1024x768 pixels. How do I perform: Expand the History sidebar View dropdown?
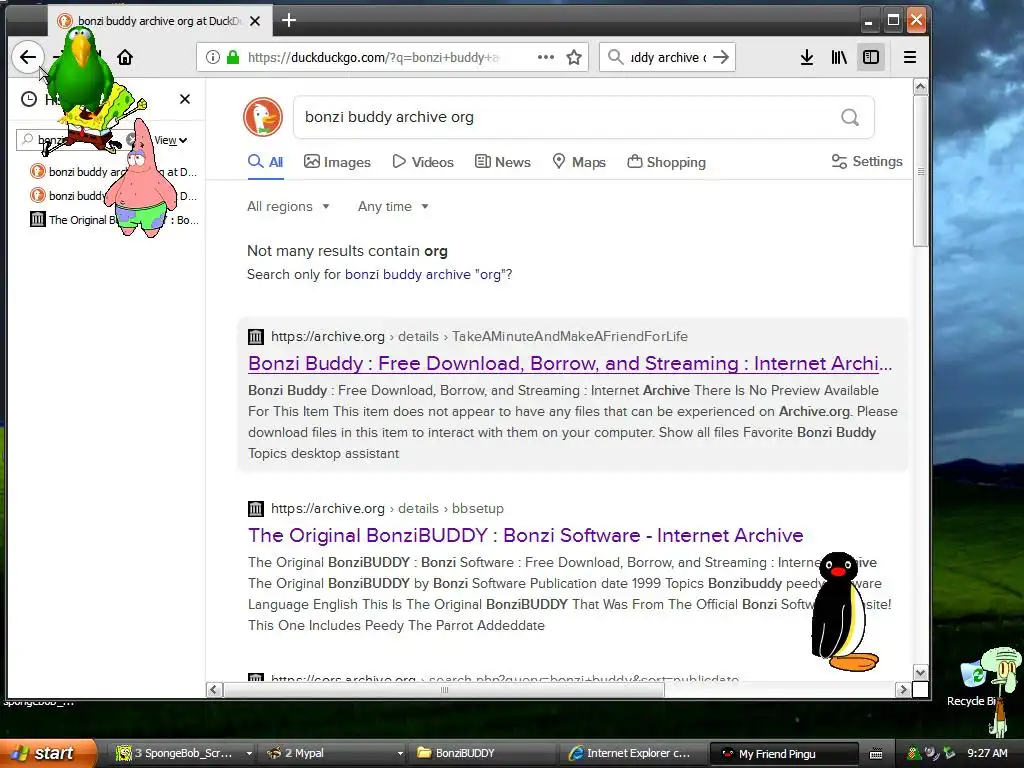pos(171,140)
